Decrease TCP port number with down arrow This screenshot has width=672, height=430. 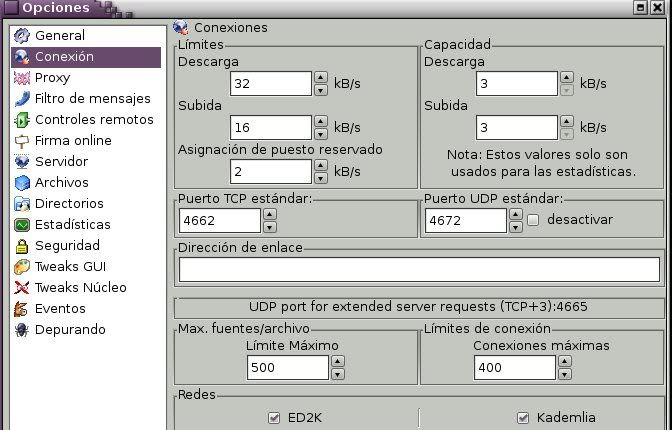(270, 227)
